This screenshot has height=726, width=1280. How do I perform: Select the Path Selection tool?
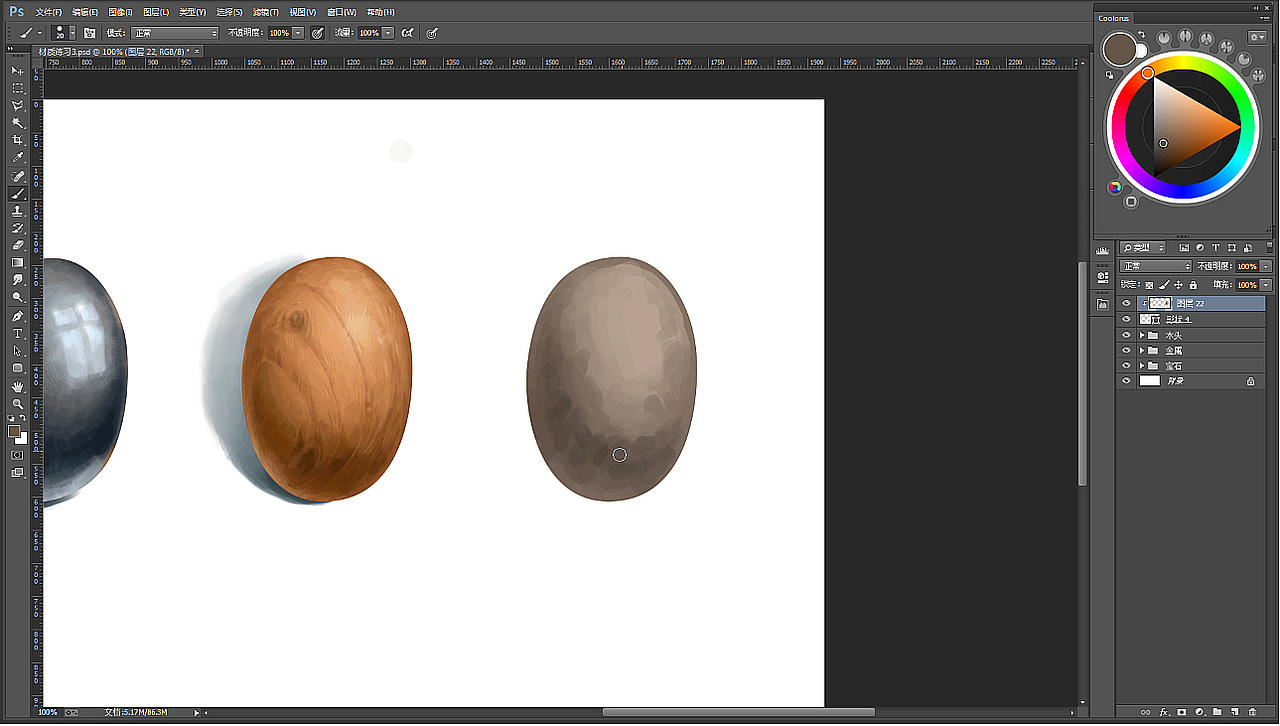(17, 351)
